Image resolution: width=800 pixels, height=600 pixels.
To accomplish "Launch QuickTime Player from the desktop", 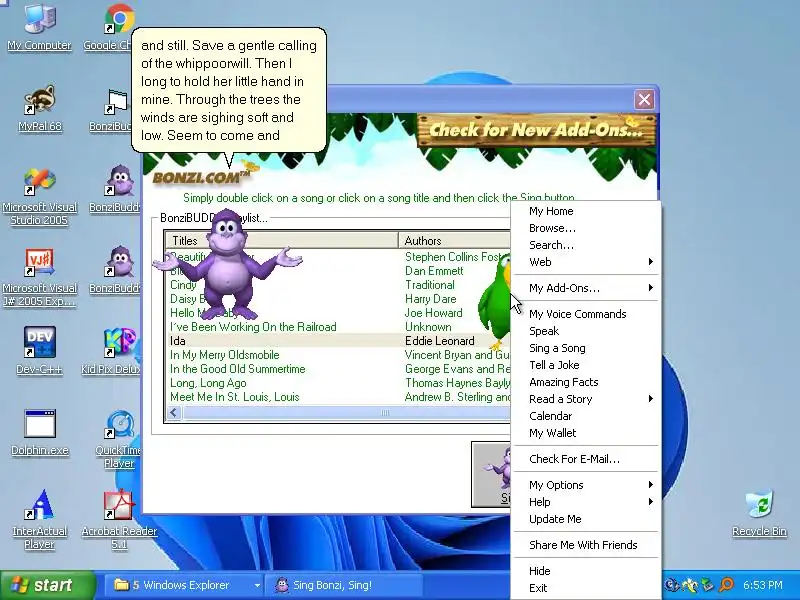I will click(x=119, y=424).
